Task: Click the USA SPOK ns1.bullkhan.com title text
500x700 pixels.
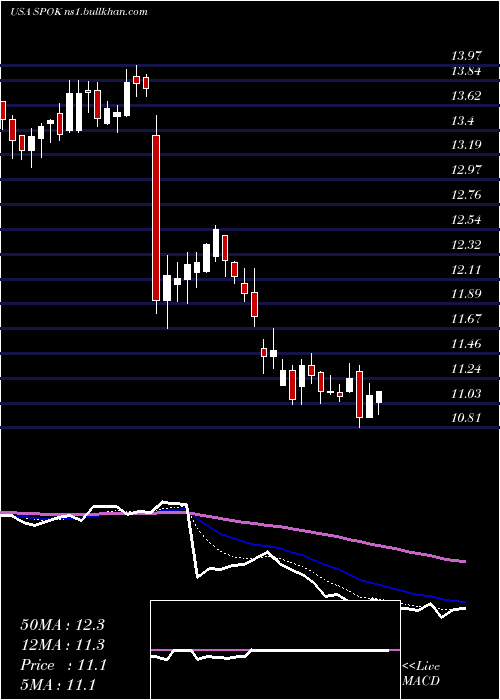Action: click(x=79, y=12)
